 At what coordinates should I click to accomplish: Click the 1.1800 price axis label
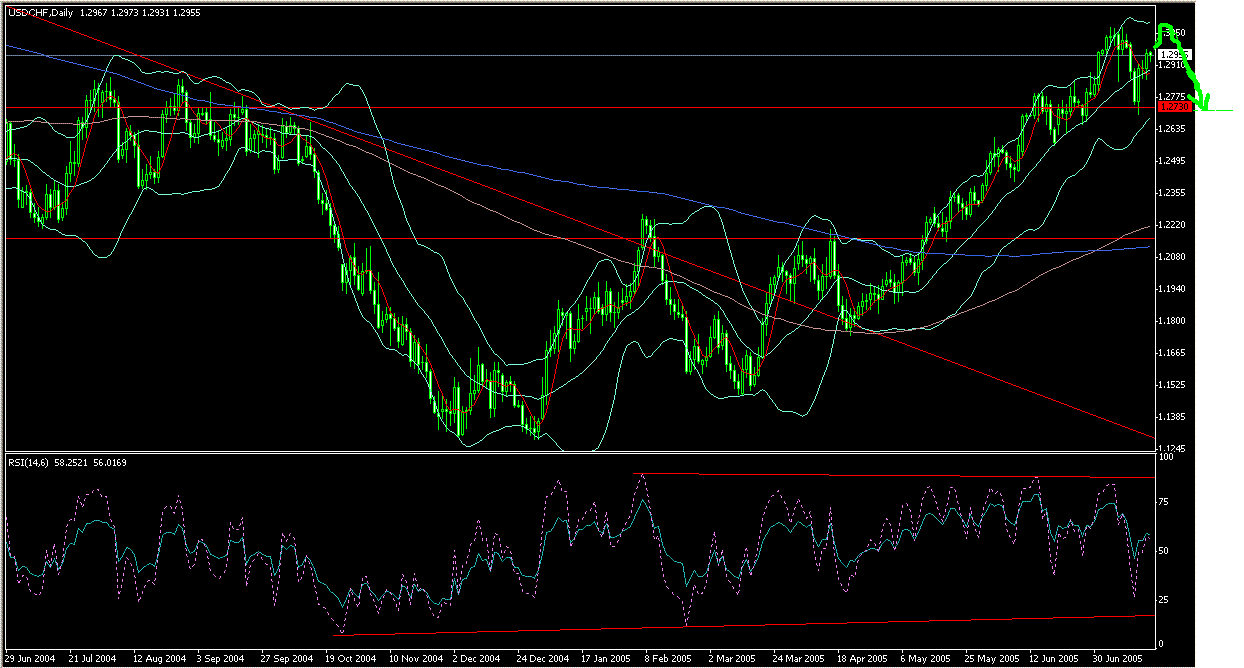point(1170,321)
